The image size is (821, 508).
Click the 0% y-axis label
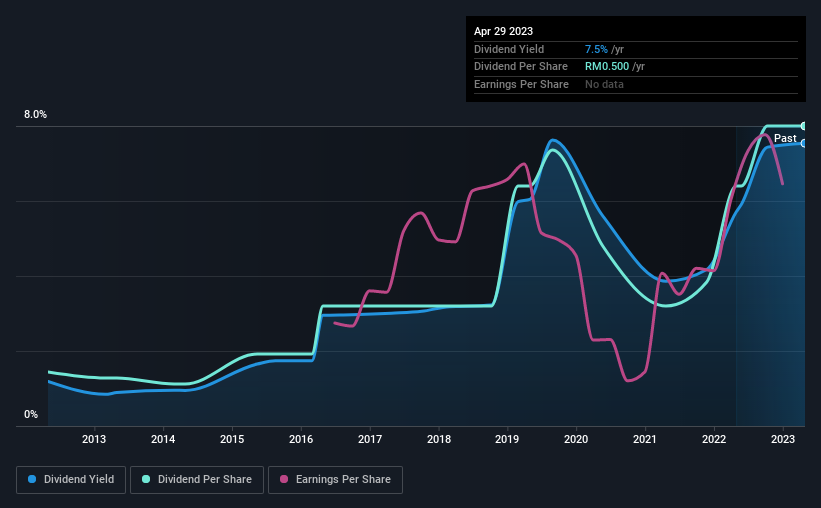[x=31, y=414]
